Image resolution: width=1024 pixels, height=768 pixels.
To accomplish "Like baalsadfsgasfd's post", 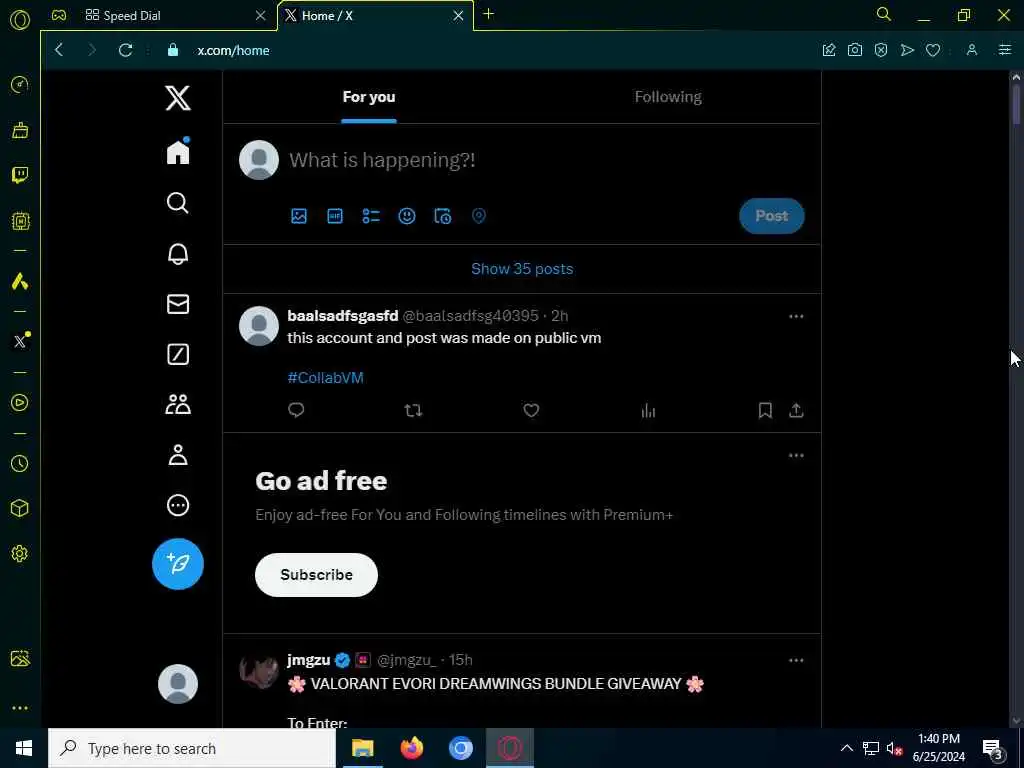I will click(531, 410).
